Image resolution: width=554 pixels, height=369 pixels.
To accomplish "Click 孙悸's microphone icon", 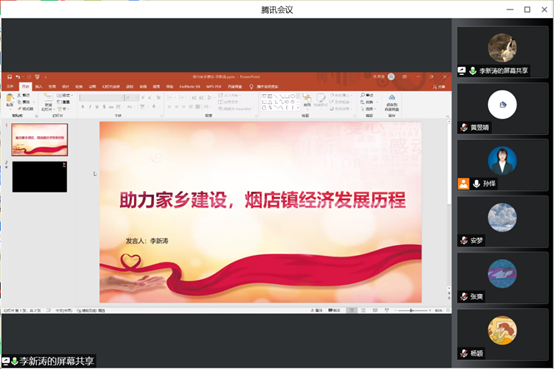I will coord(476,184).
